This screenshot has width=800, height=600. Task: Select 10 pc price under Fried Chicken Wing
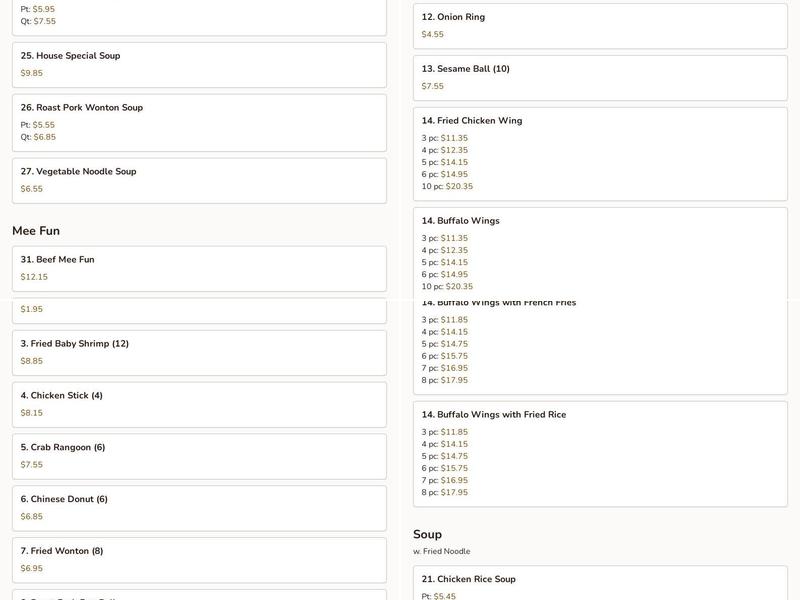458,186
